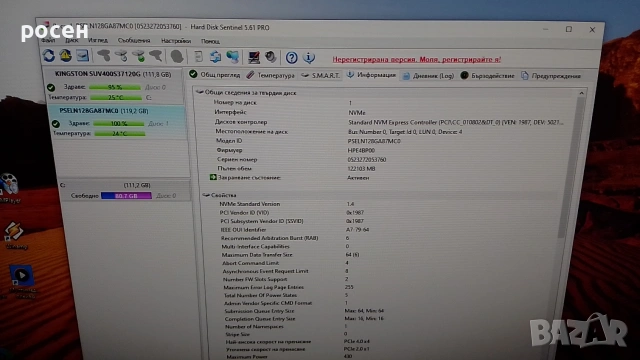640x360 pixels.
Task: Click the green arrow icon beside Захранване състояние
Action: [213, 178]
